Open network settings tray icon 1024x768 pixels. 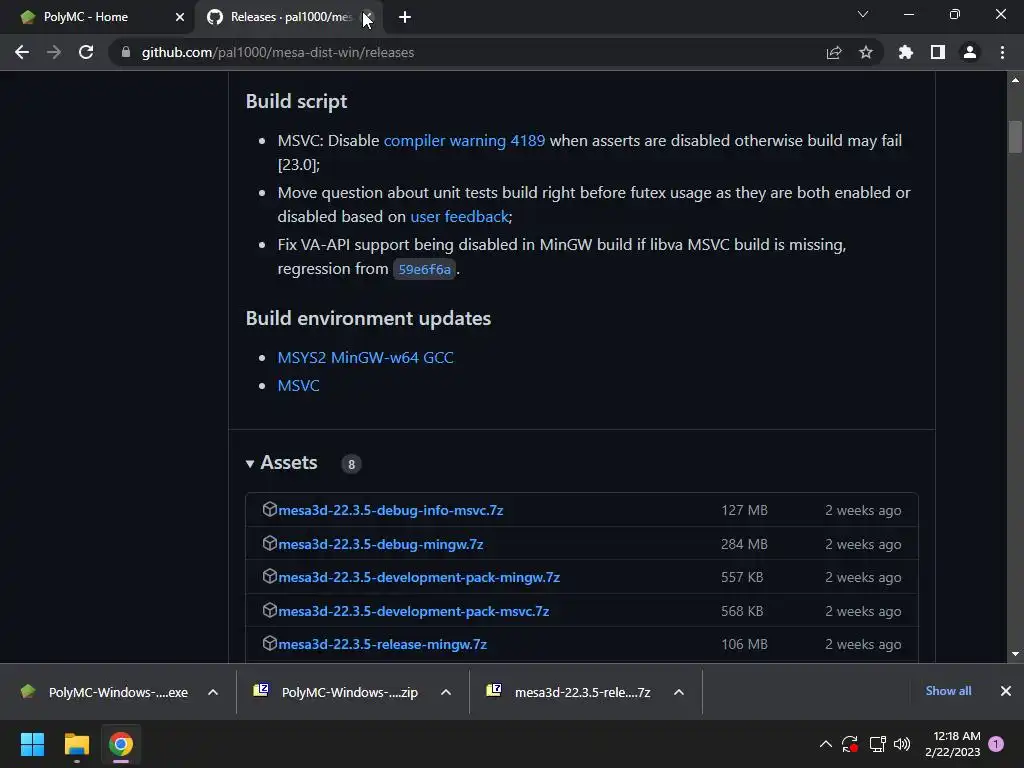pyautogui.click(x=877, y=744)
